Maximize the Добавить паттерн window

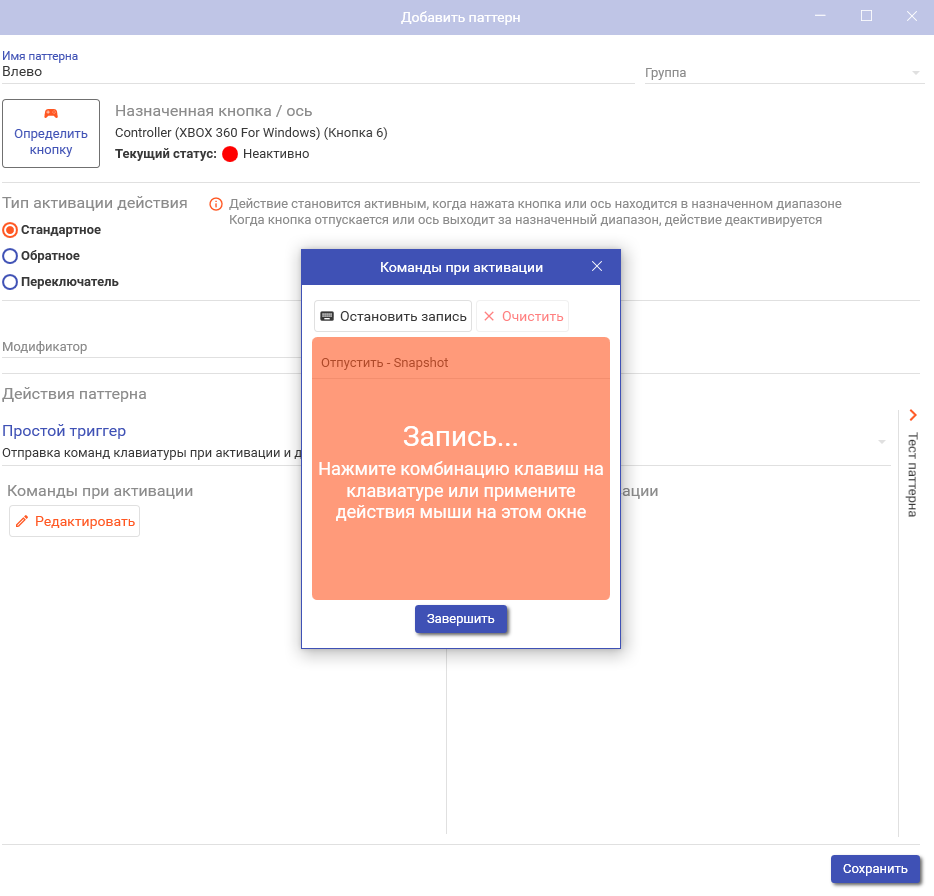click(866, 16)
